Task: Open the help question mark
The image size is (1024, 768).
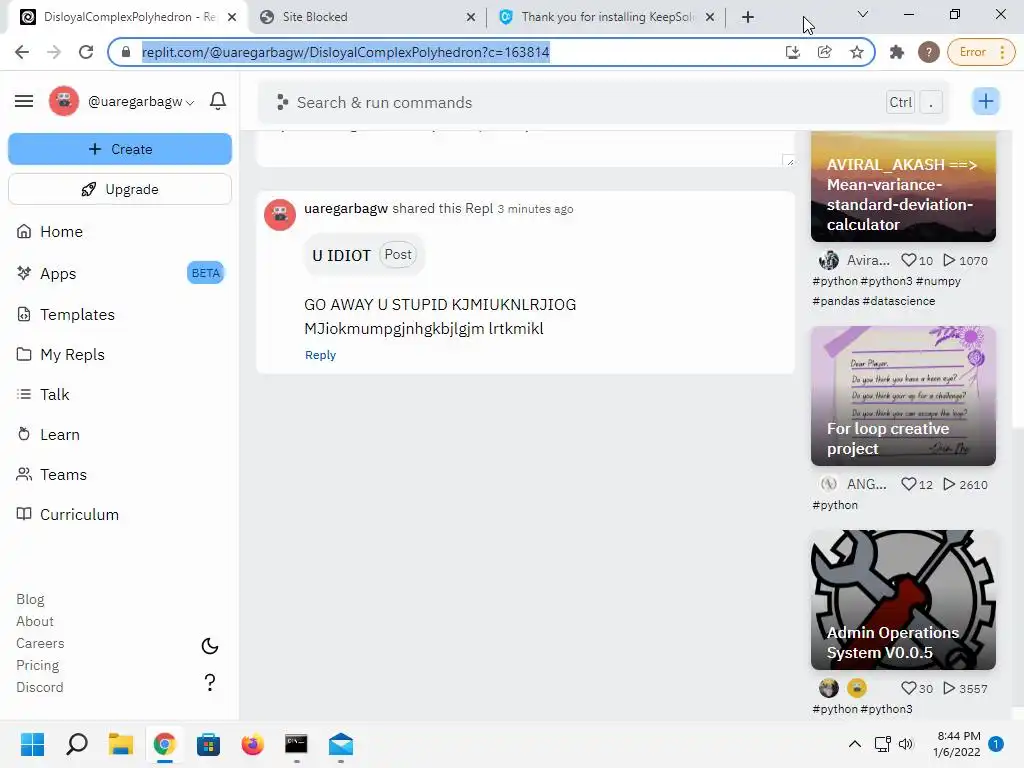Action: 210,682
